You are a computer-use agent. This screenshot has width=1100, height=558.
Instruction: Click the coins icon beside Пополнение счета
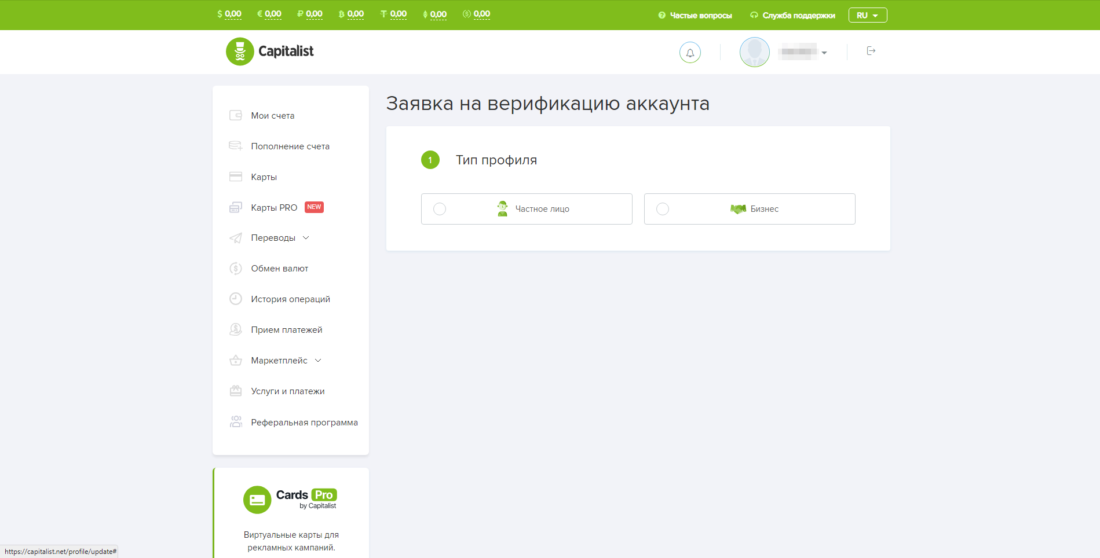236,146
